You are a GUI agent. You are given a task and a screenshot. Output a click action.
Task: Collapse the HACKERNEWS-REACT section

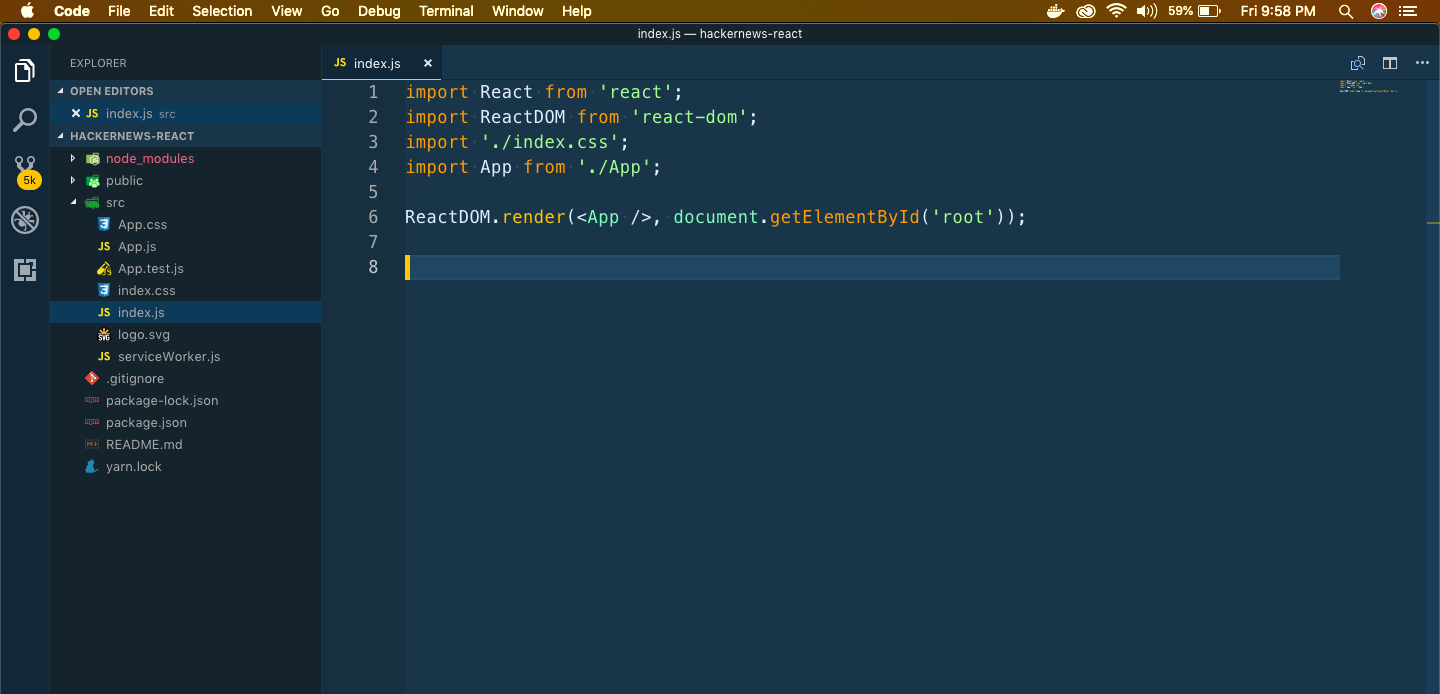[x=186, y=136]
